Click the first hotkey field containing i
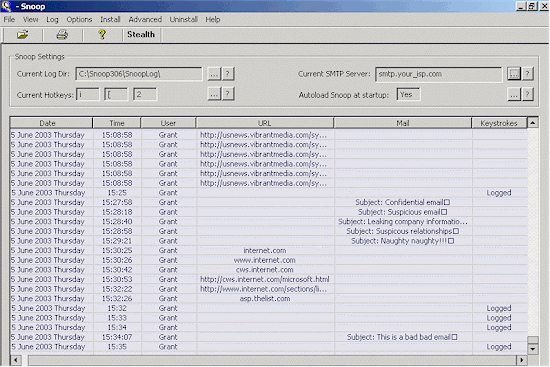The image size is (550, 367). pyautogui.click(x=88, y=94)
